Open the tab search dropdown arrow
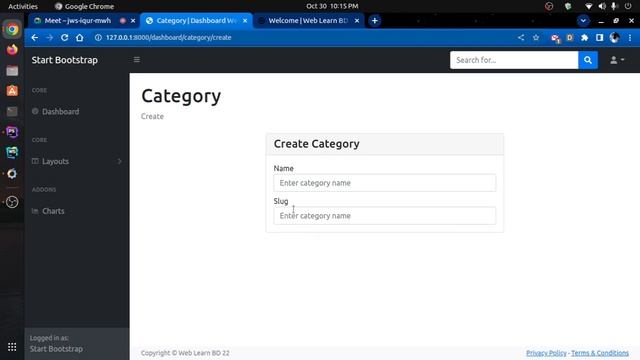 pyautogui.click(x=583, y=20)
